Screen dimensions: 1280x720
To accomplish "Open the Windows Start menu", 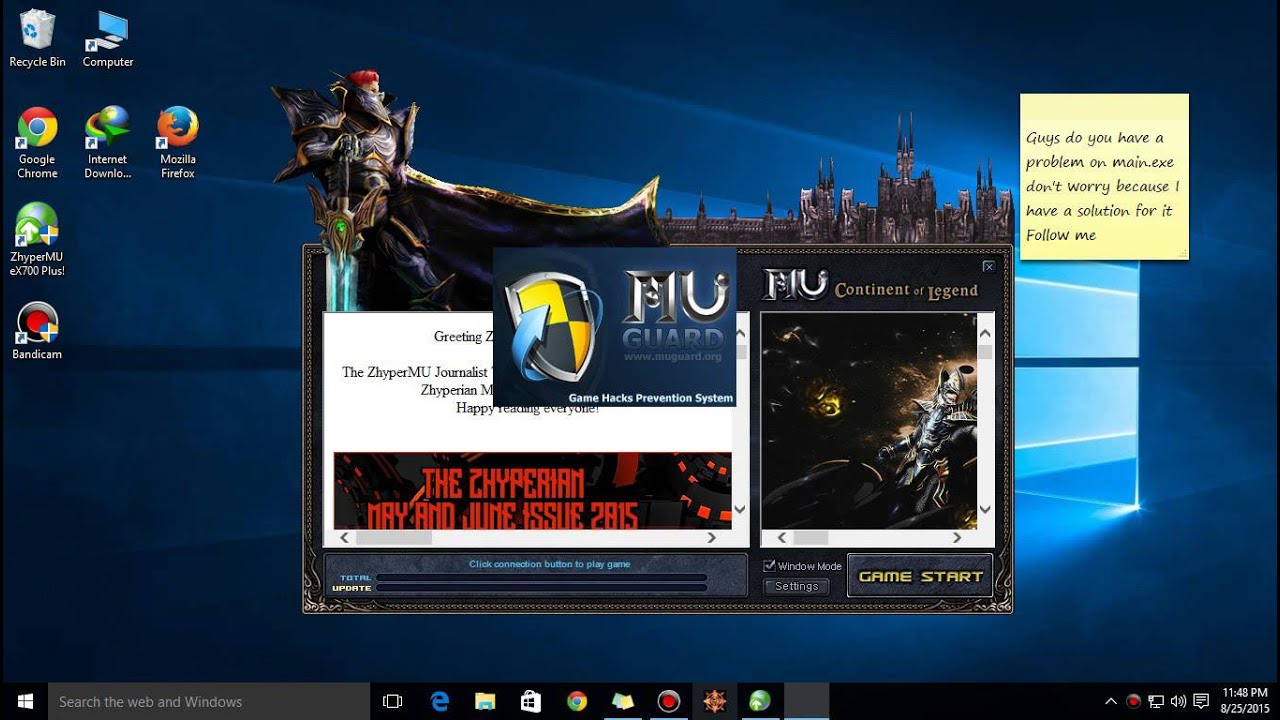I will tap(24, 701).
